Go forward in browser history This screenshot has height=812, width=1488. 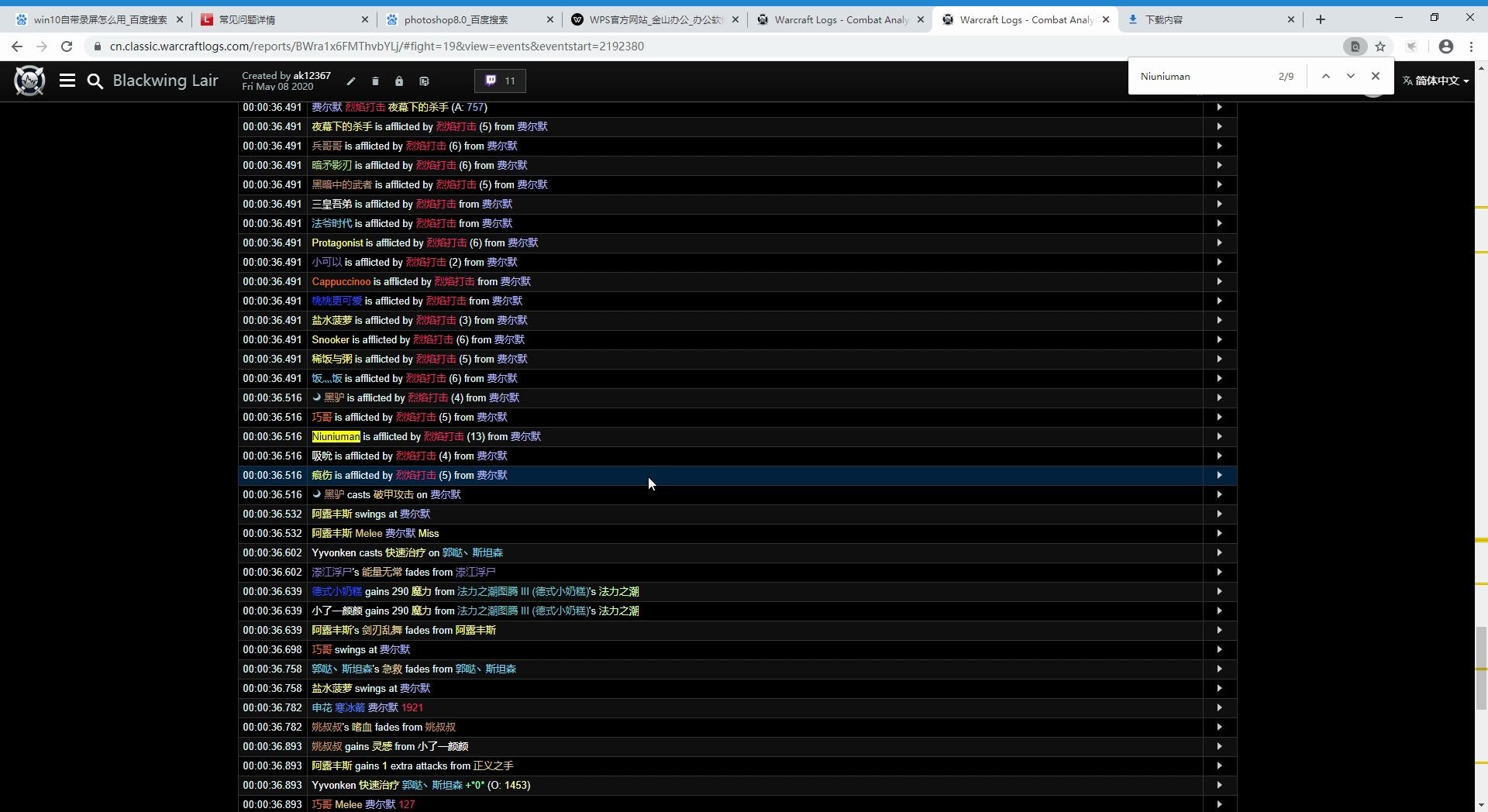click(42, 46)
